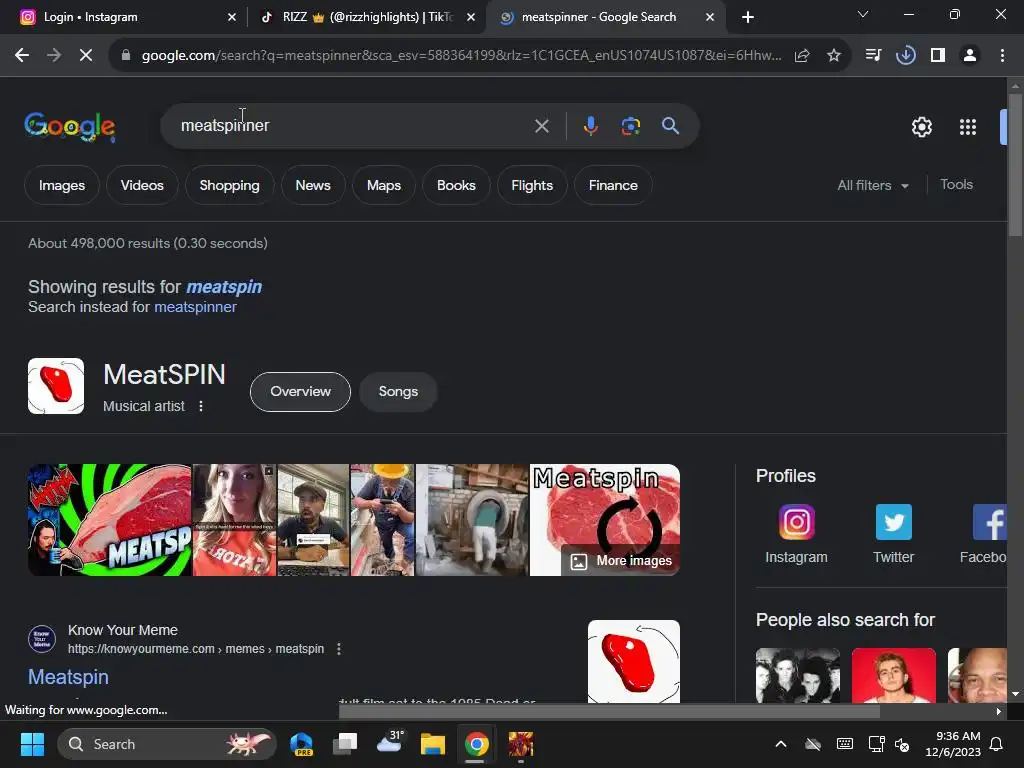Open the Facebook profile link
The height and width of the screenshot is (768, 1024).
click(984, 534)
